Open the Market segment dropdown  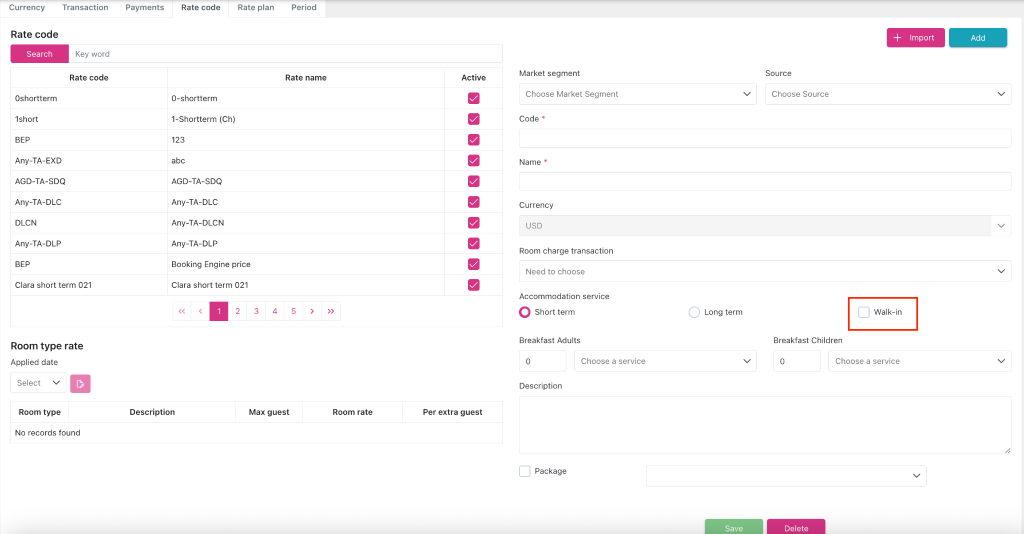(x=637, y=94)
